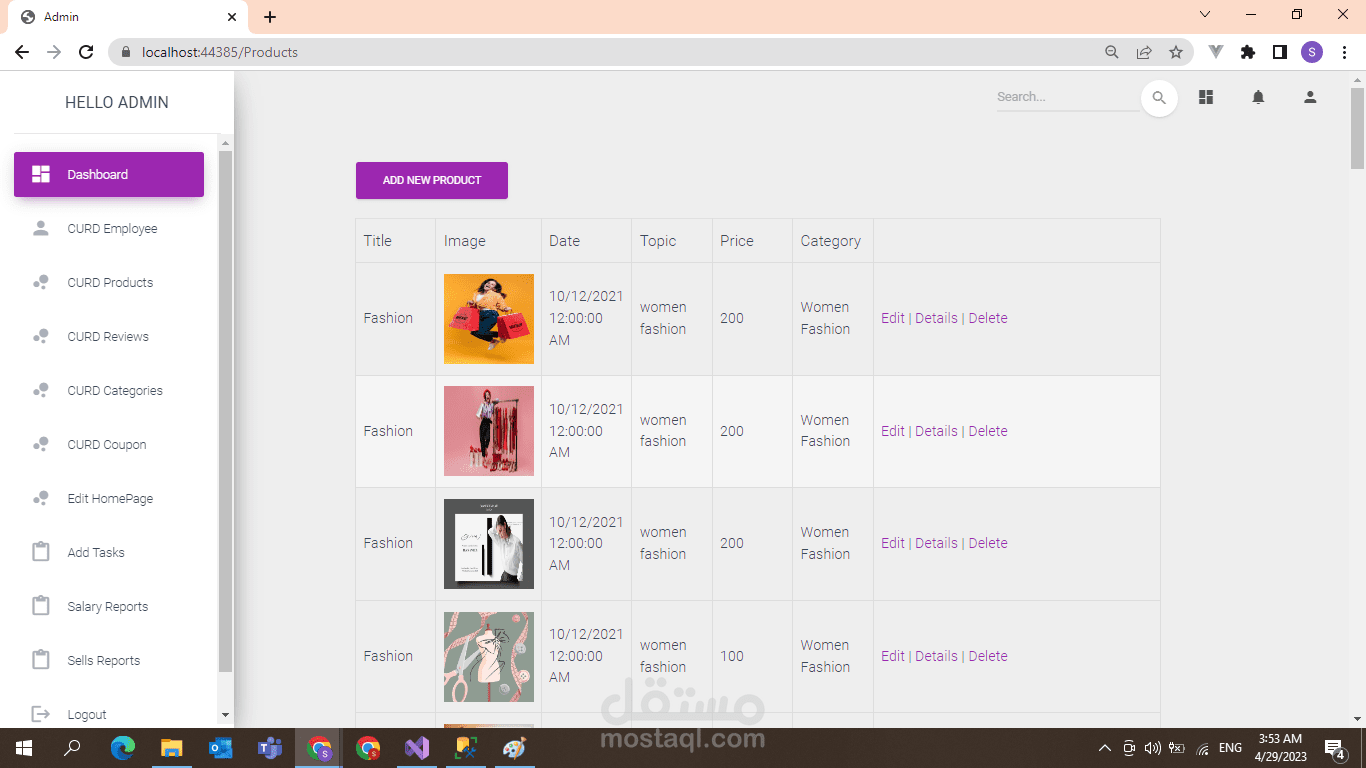Viewport: 1366px width, 768px height.
Task: Click the zoom magnifier icon in address bar
Action: tap(1112, 52)
